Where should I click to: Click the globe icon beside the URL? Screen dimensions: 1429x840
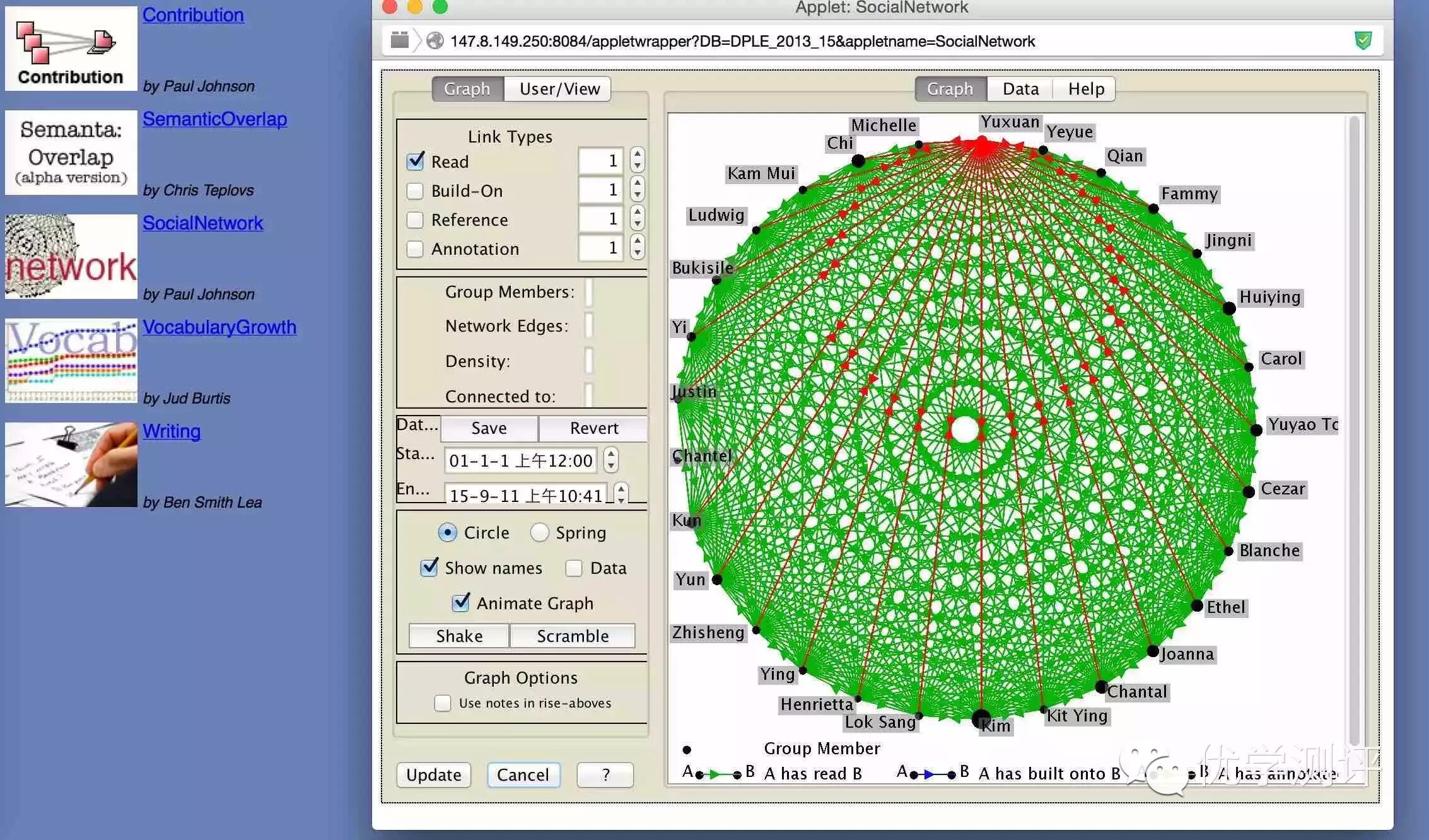pyautogui.click(x=435, y=41)
